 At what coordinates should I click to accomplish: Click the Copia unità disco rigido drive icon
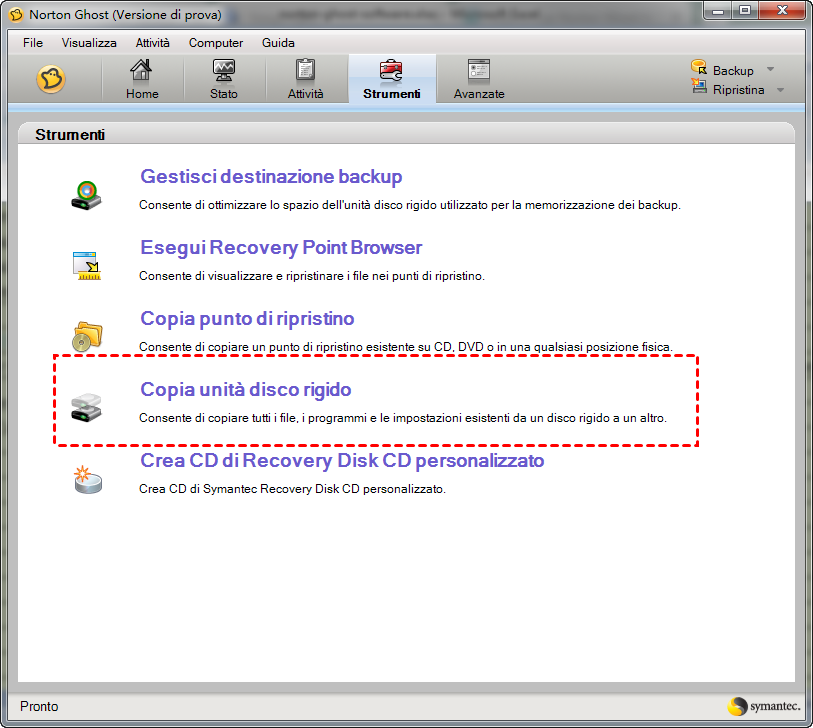(87, 408)
